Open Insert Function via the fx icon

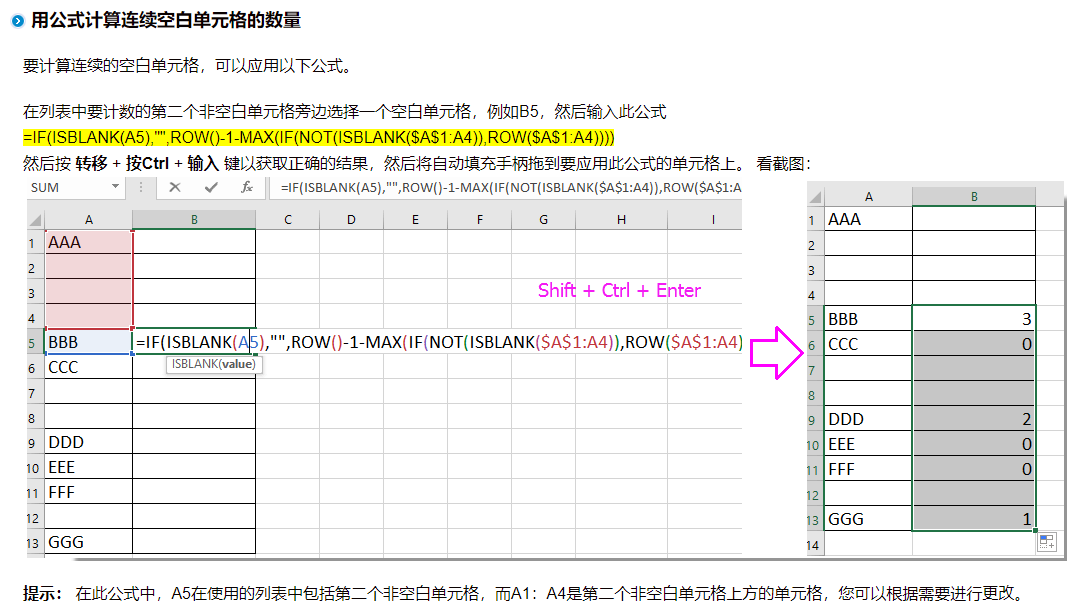point(246,187)
